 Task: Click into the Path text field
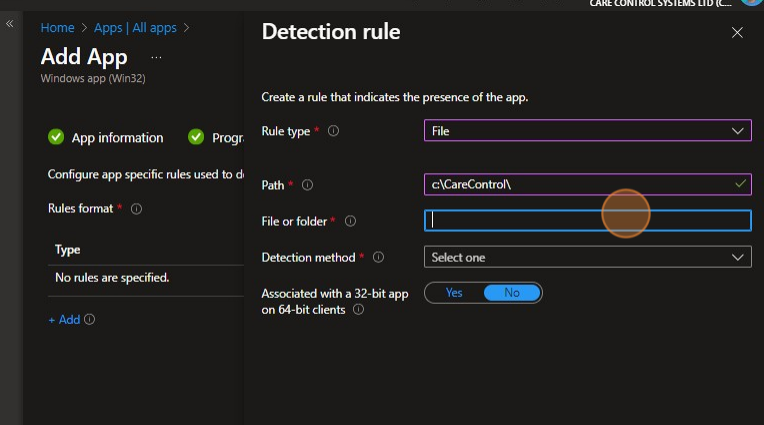(575, 185)
